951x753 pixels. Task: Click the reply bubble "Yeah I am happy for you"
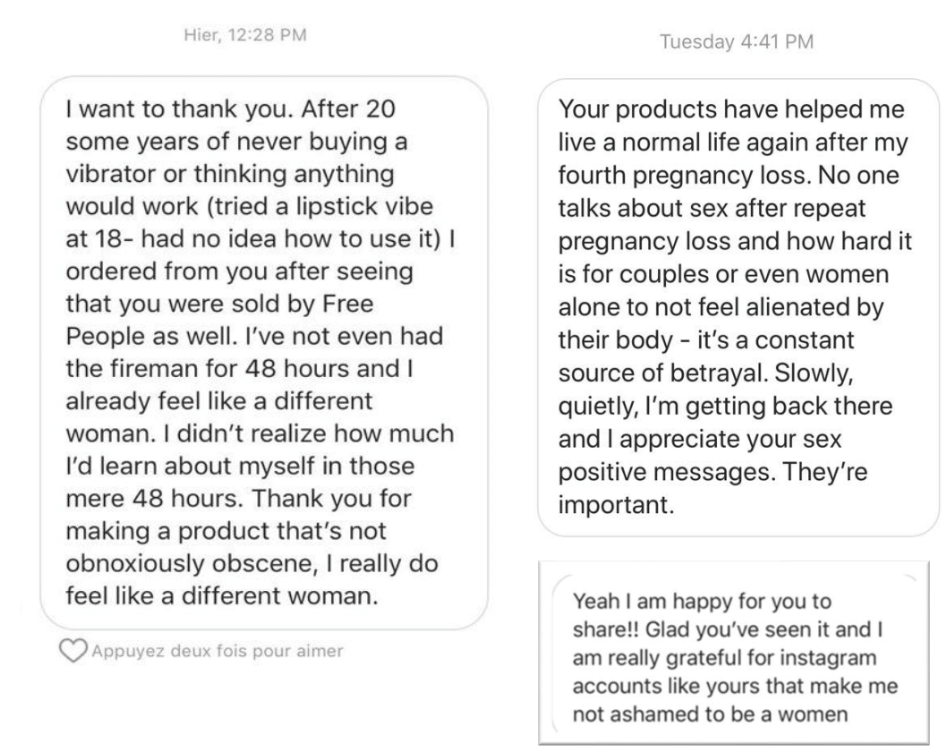tap(734, 654)
